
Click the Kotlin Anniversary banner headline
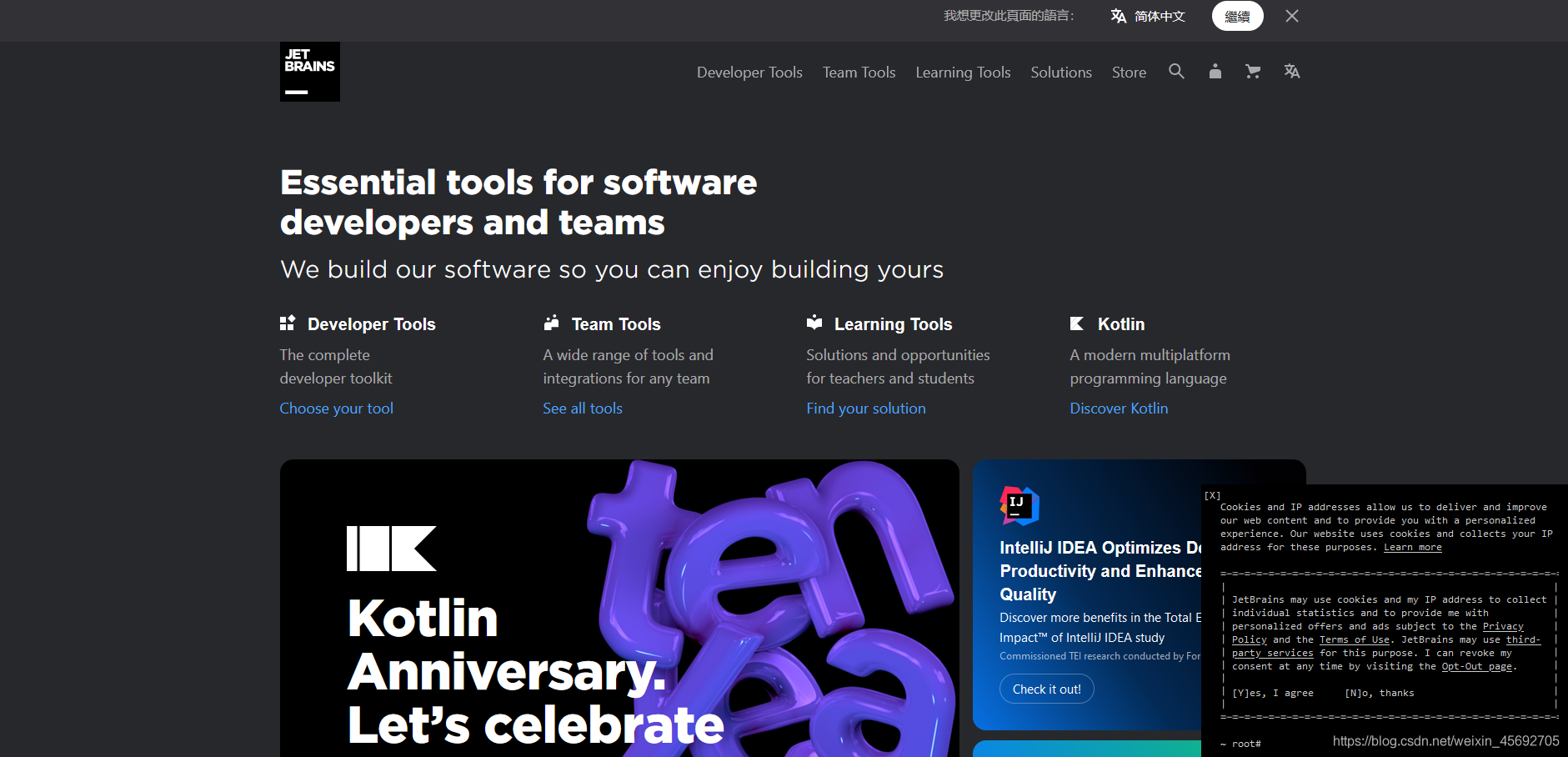pos(535,671)
